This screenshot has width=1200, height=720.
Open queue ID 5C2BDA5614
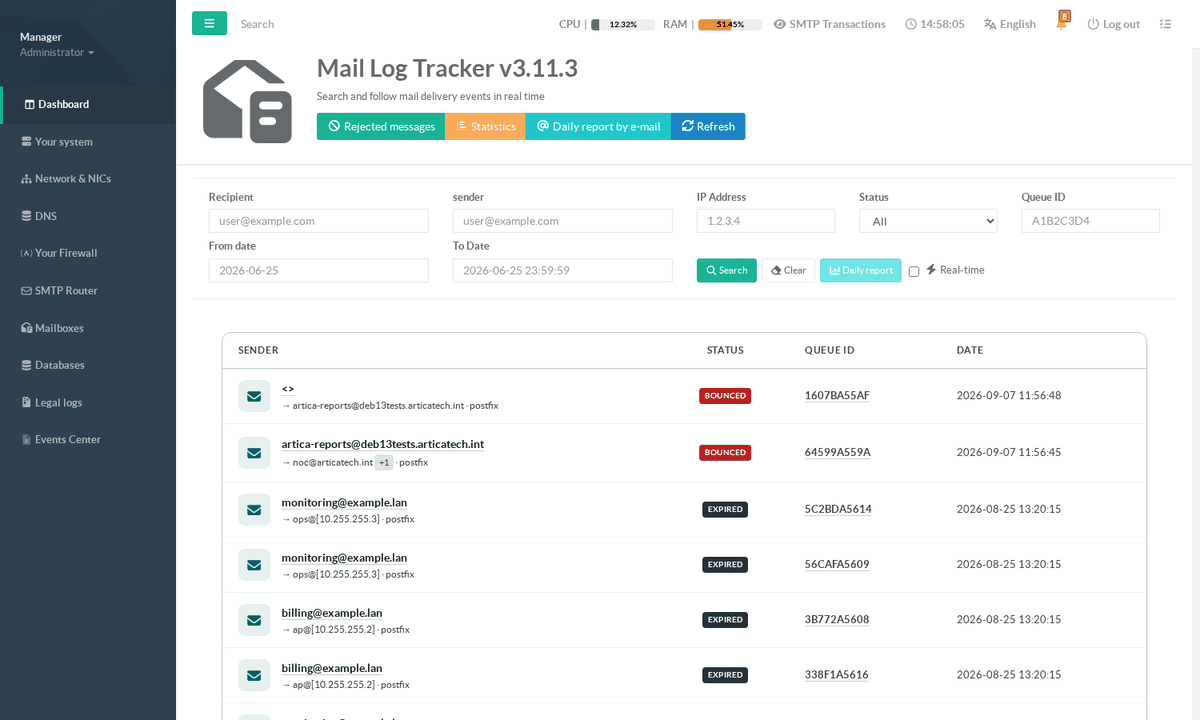click(x=838, y=509)
